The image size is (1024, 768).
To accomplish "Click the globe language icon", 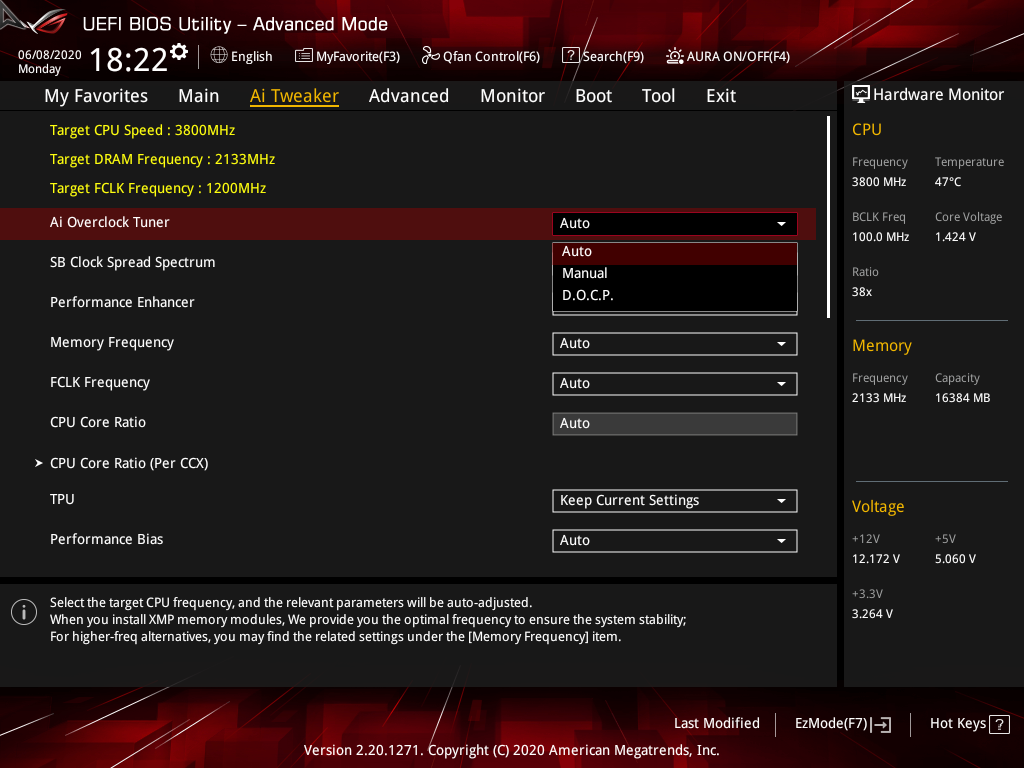I will (x=219, y=56).
